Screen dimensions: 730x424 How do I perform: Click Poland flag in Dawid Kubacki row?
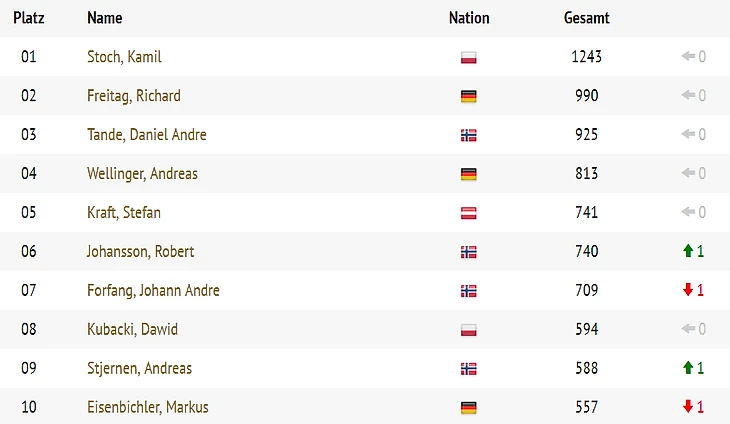pyautogui.click(x=468, y=330)
